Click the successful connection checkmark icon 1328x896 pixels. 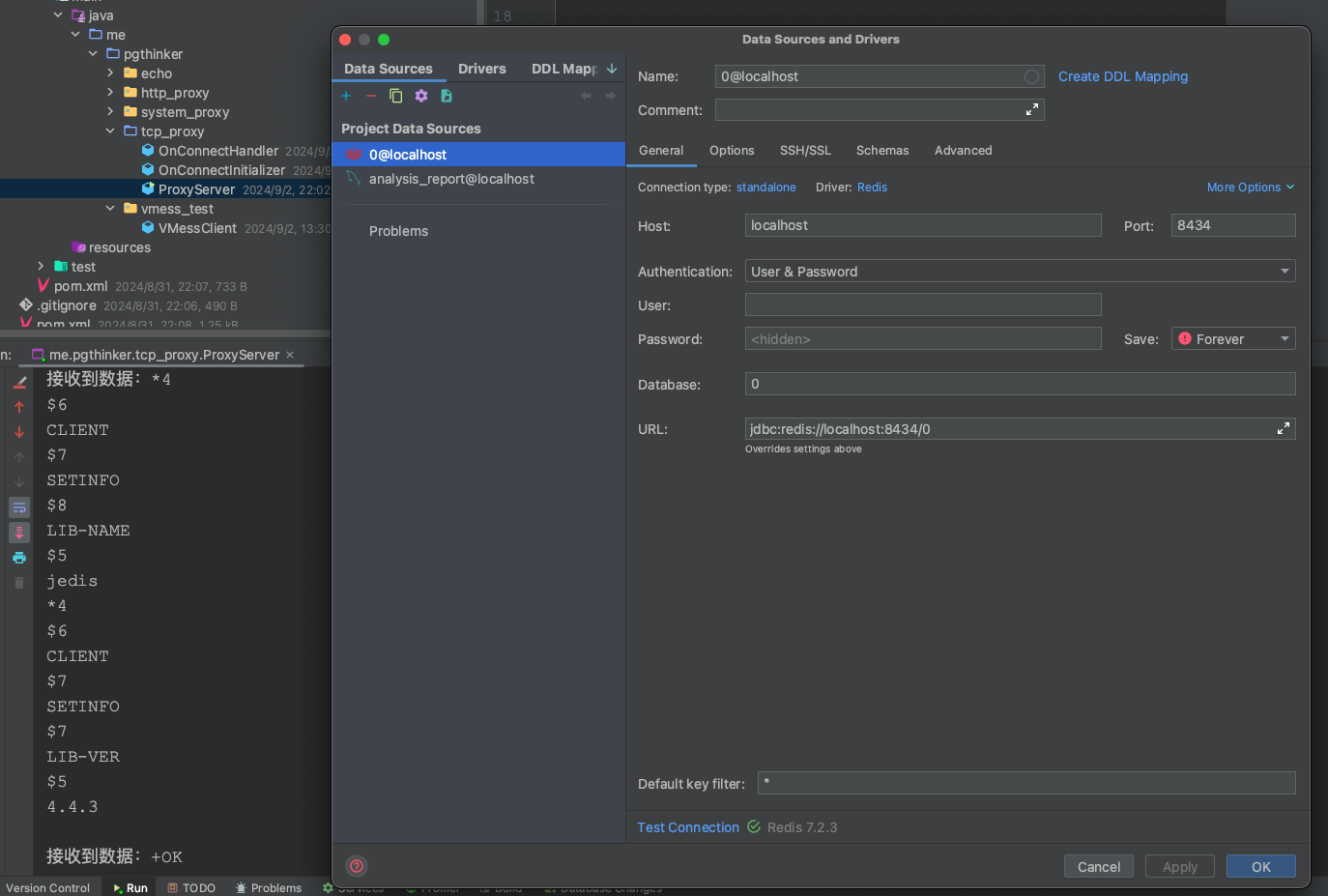(754, 827)
